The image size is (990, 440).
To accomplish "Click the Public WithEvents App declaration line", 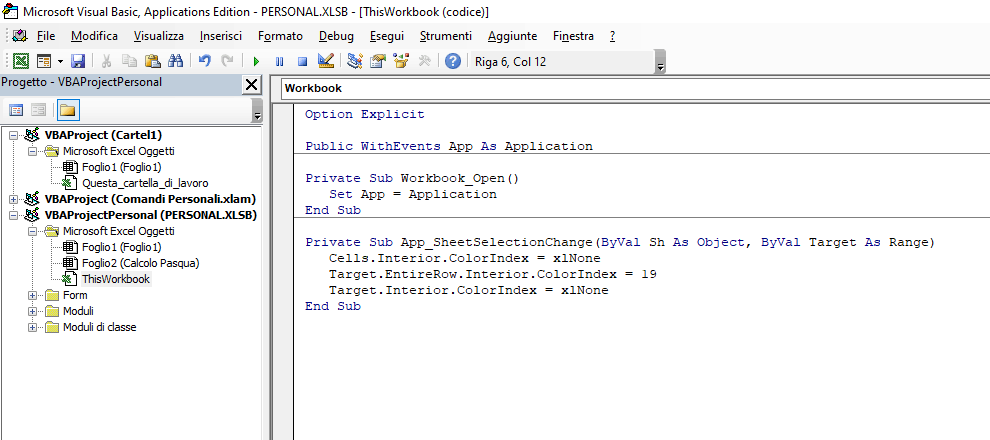I will [x=449, y=146].
